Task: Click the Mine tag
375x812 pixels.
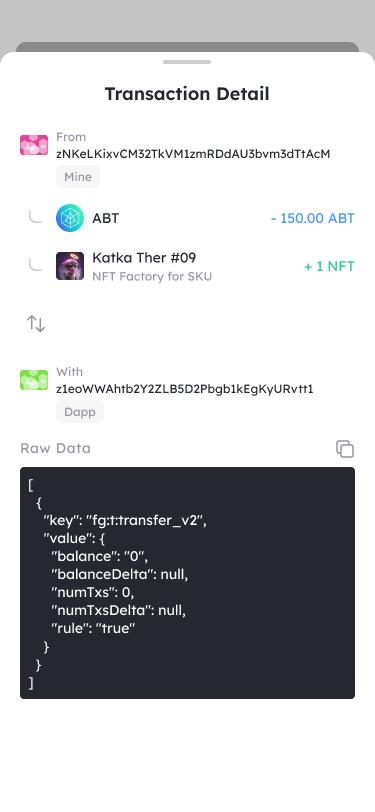Action: pos(78,177)
